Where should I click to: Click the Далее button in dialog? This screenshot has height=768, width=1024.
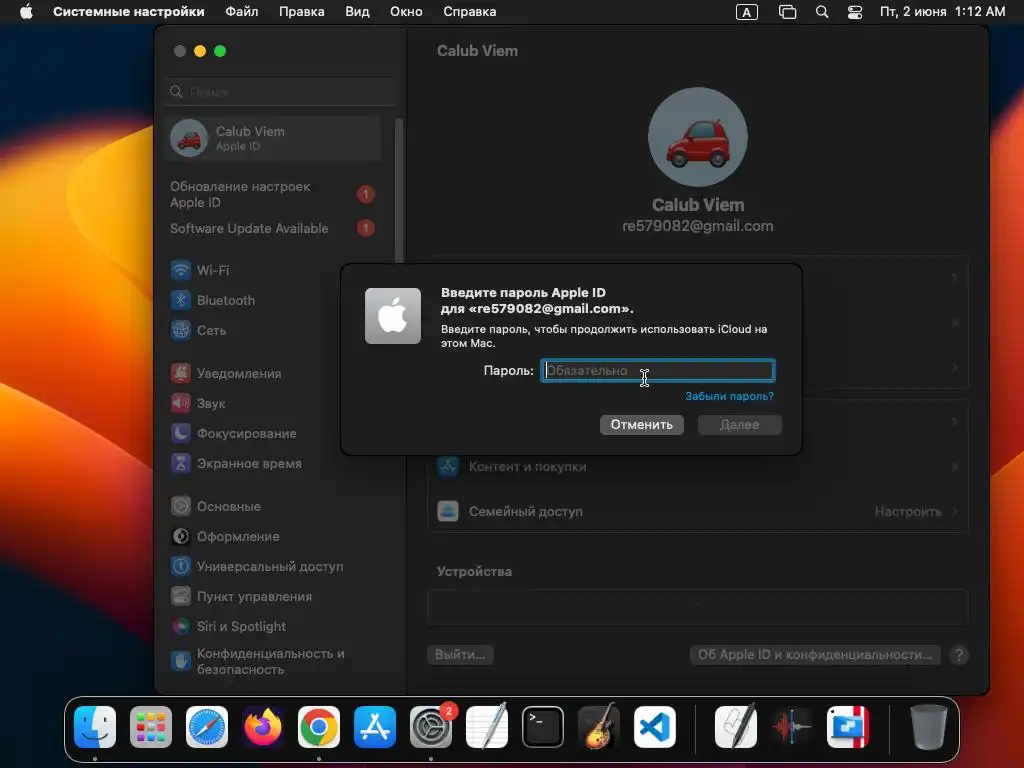coord(739,424)
